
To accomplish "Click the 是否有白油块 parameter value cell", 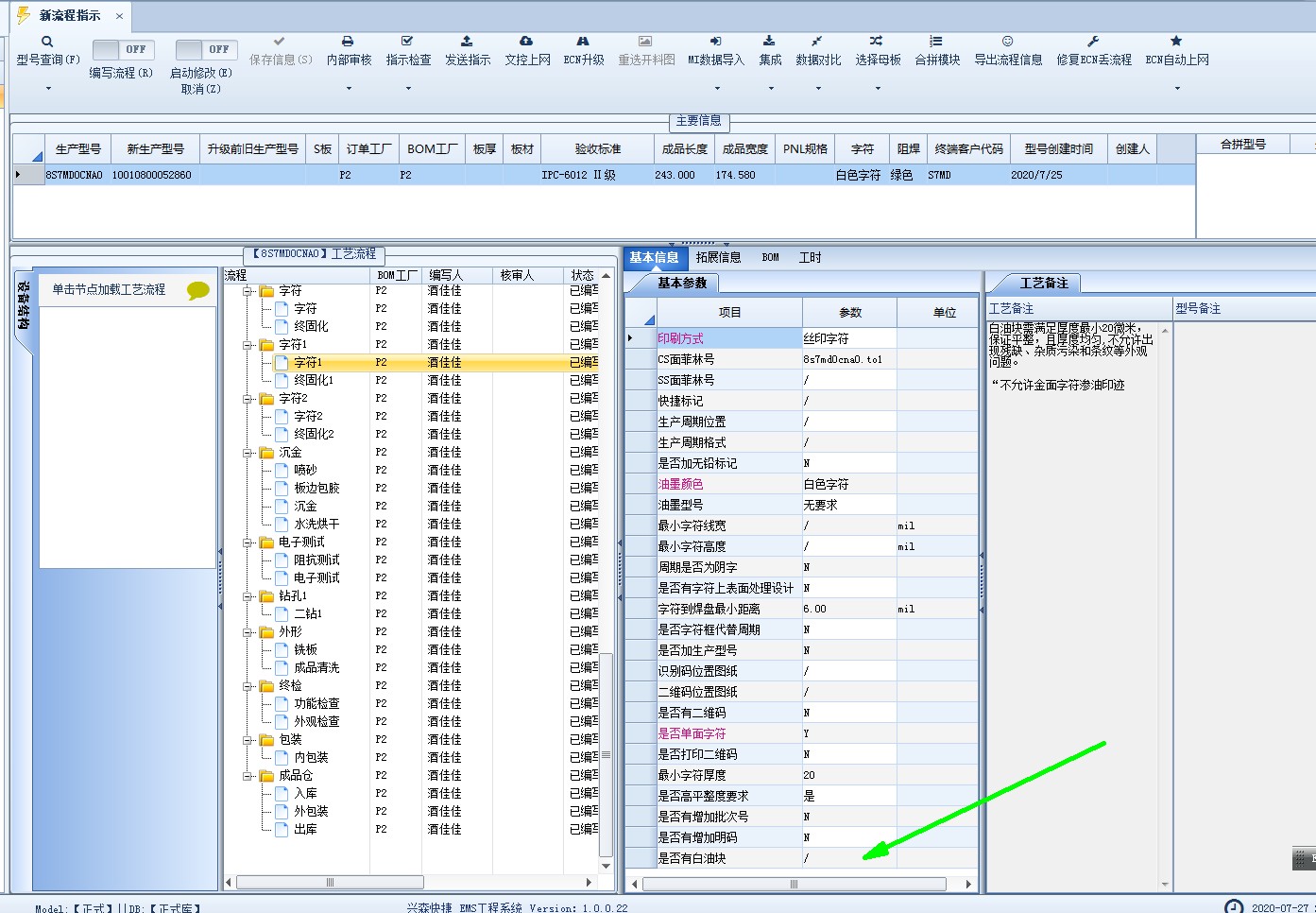I will 848,858.
